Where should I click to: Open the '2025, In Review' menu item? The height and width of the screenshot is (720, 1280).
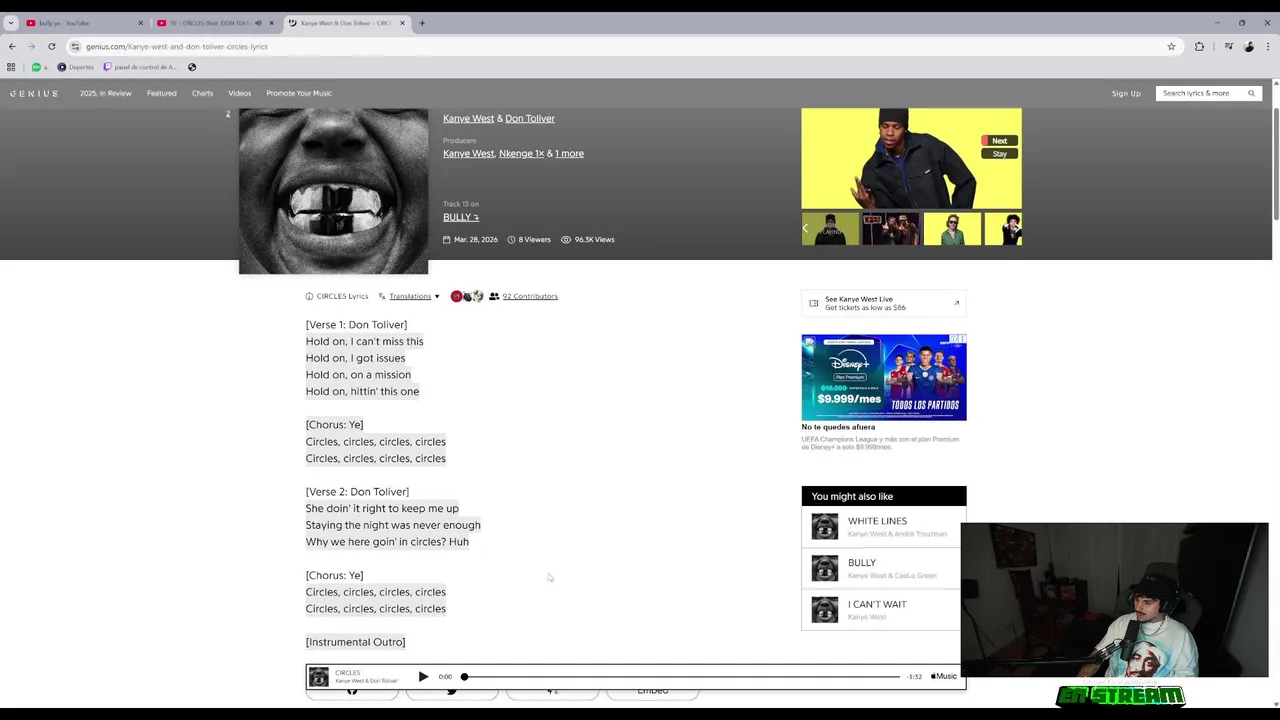coord(106,93)
